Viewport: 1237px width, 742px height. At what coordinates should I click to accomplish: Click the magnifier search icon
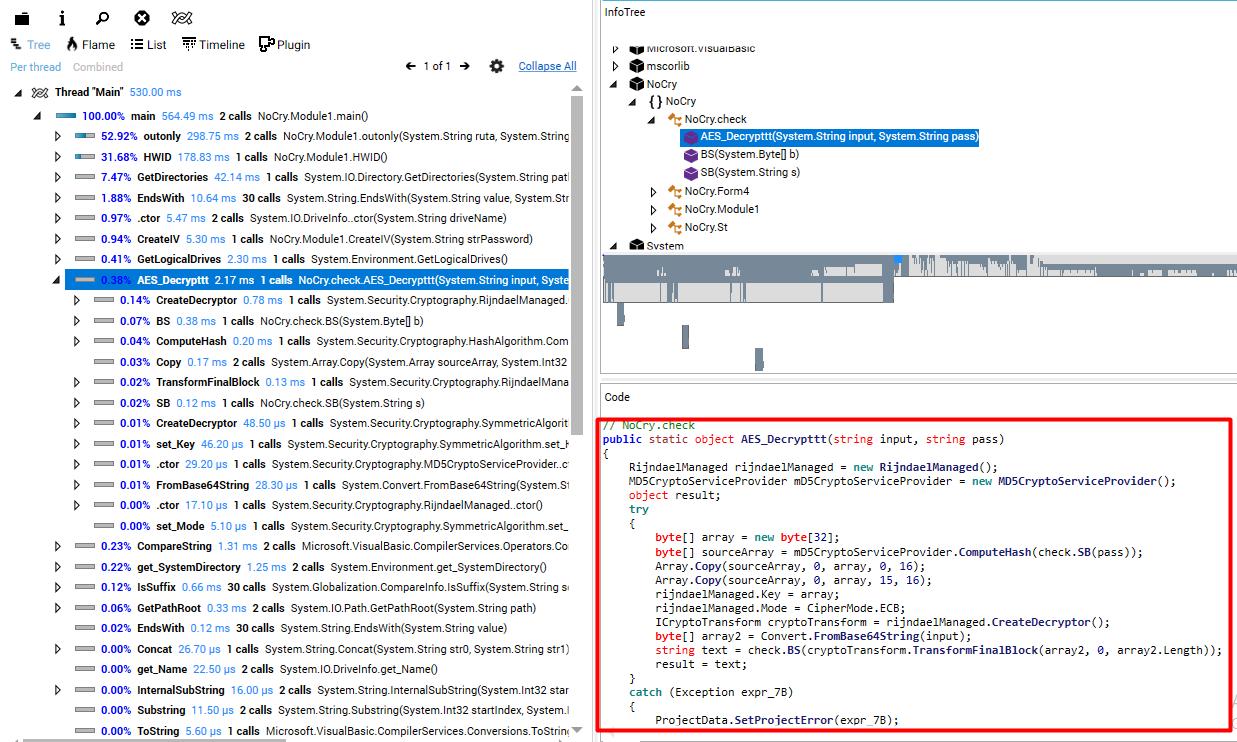102,18
